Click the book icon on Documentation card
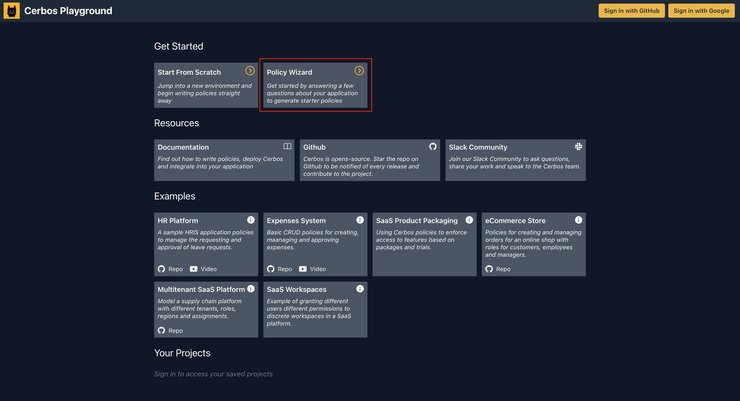Viewport: 740px width, 401px height. (287, 146)
